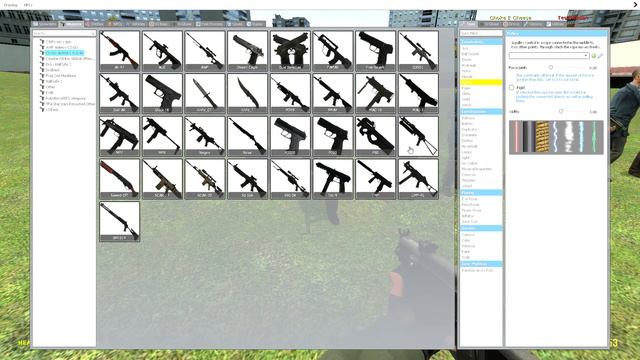
Task: Collapse the Posing category header
Action: point(481,192)
